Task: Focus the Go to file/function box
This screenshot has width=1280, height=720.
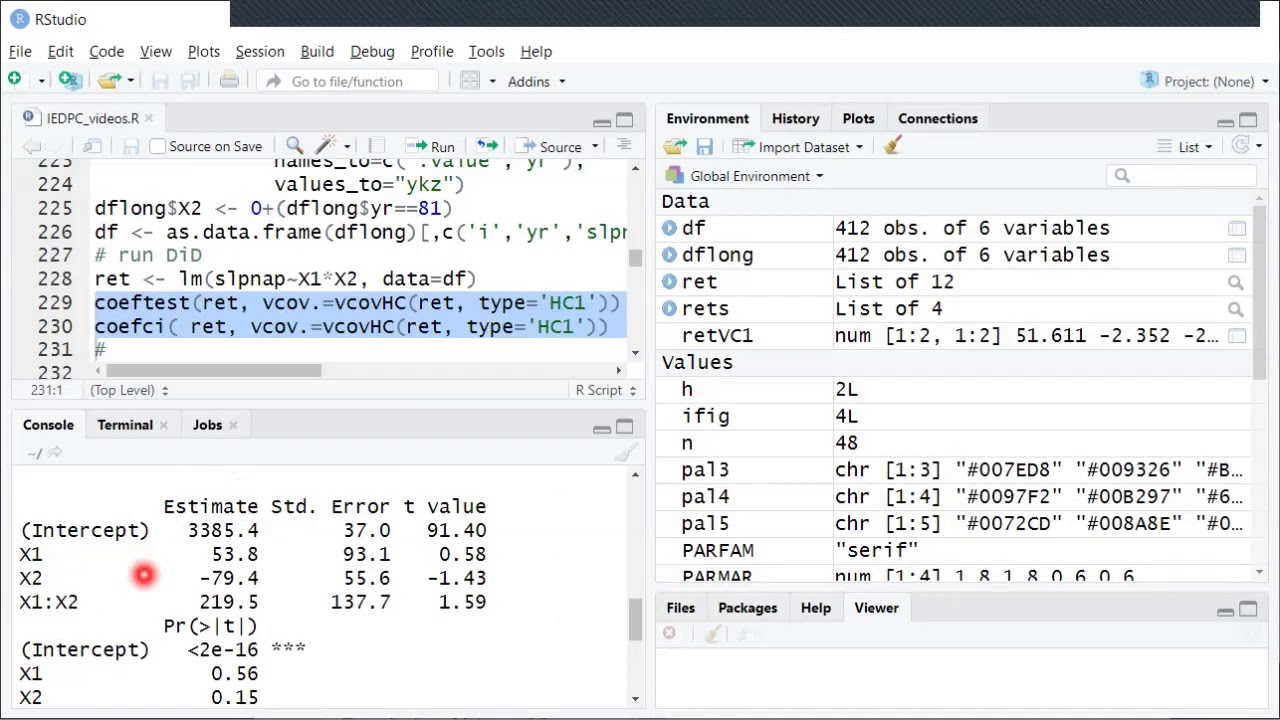Action: coord(346,81)
